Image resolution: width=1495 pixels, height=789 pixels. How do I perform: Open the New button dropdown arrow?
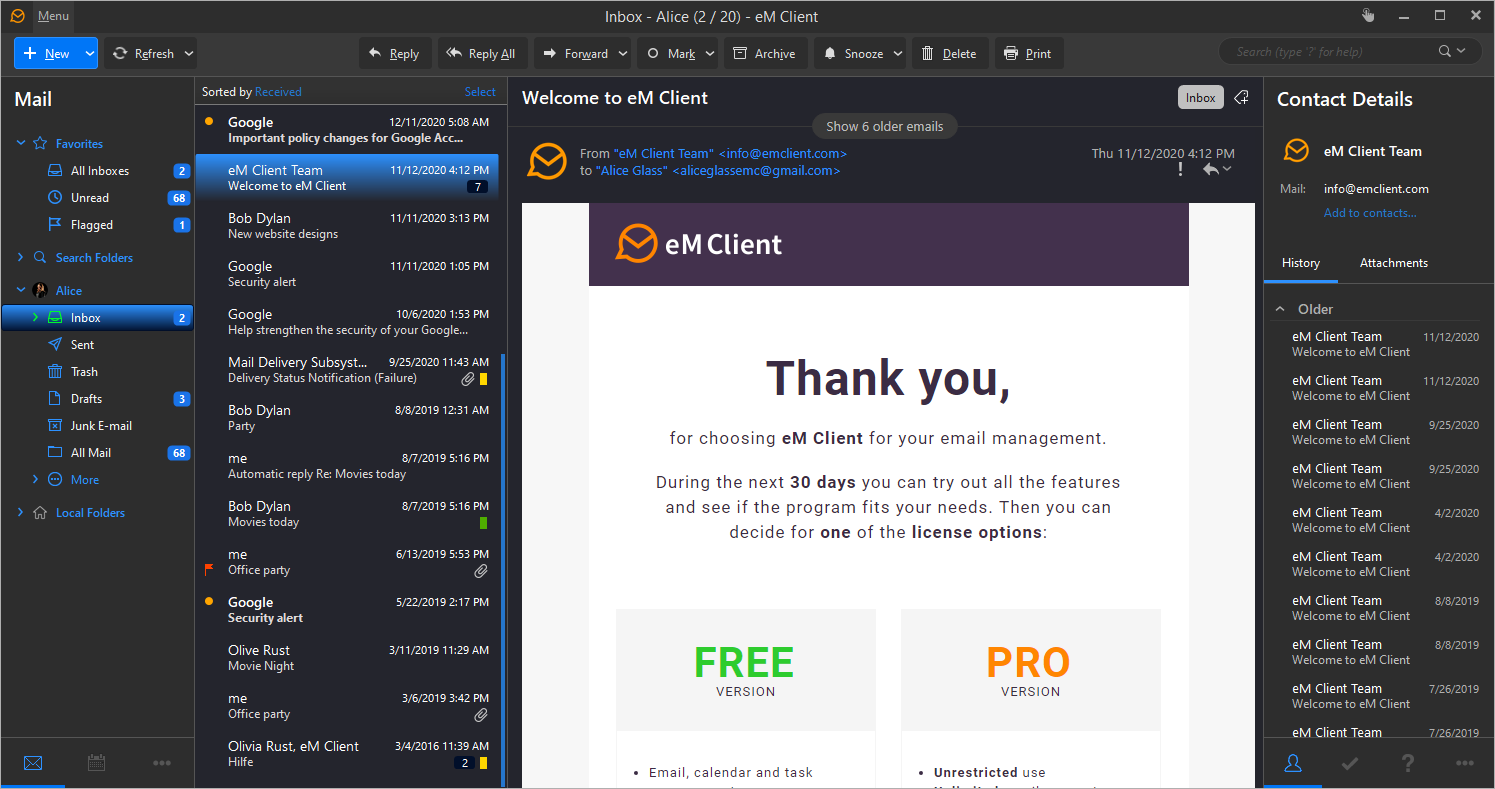click(x=89, y=54)
